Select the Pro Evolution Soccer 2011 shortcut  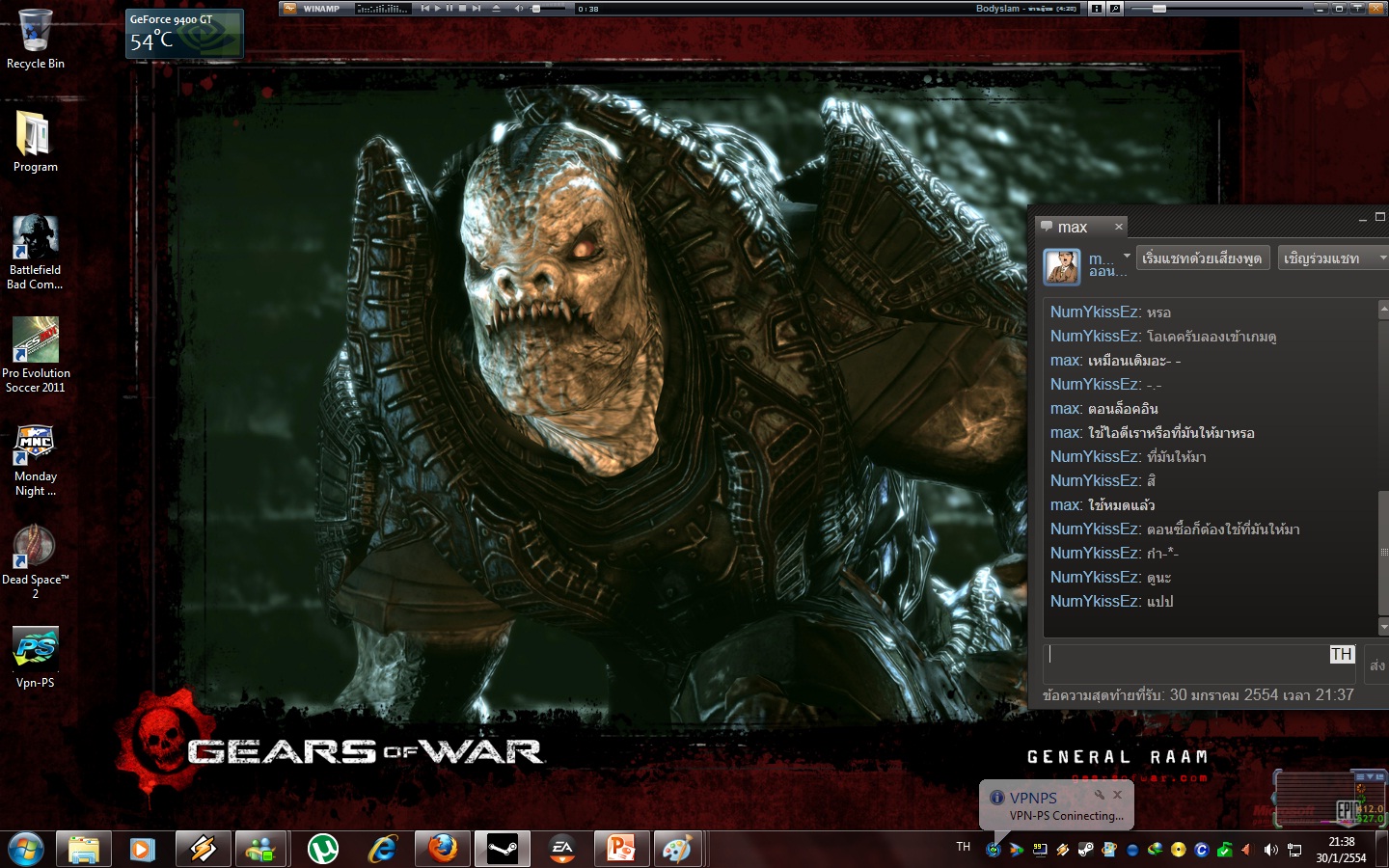coord(36,355)
